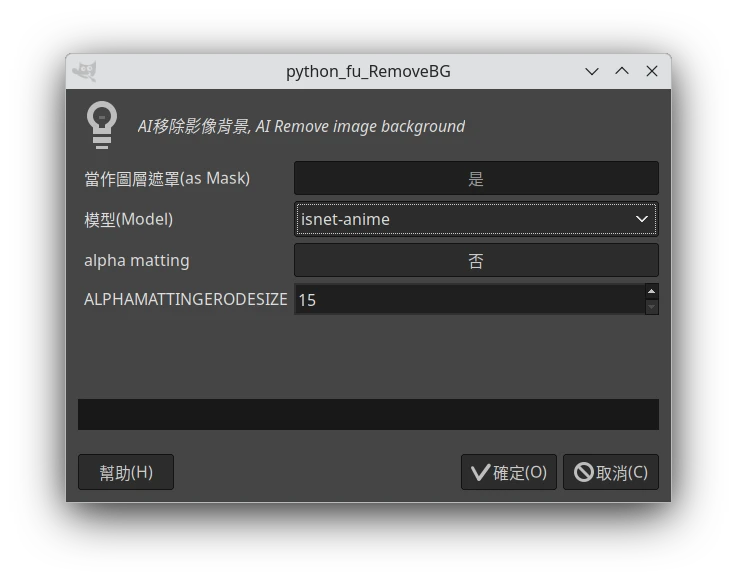Click the lightbulb hint icon
Screen dimensions: 738x581
click(x=102, y=125)
